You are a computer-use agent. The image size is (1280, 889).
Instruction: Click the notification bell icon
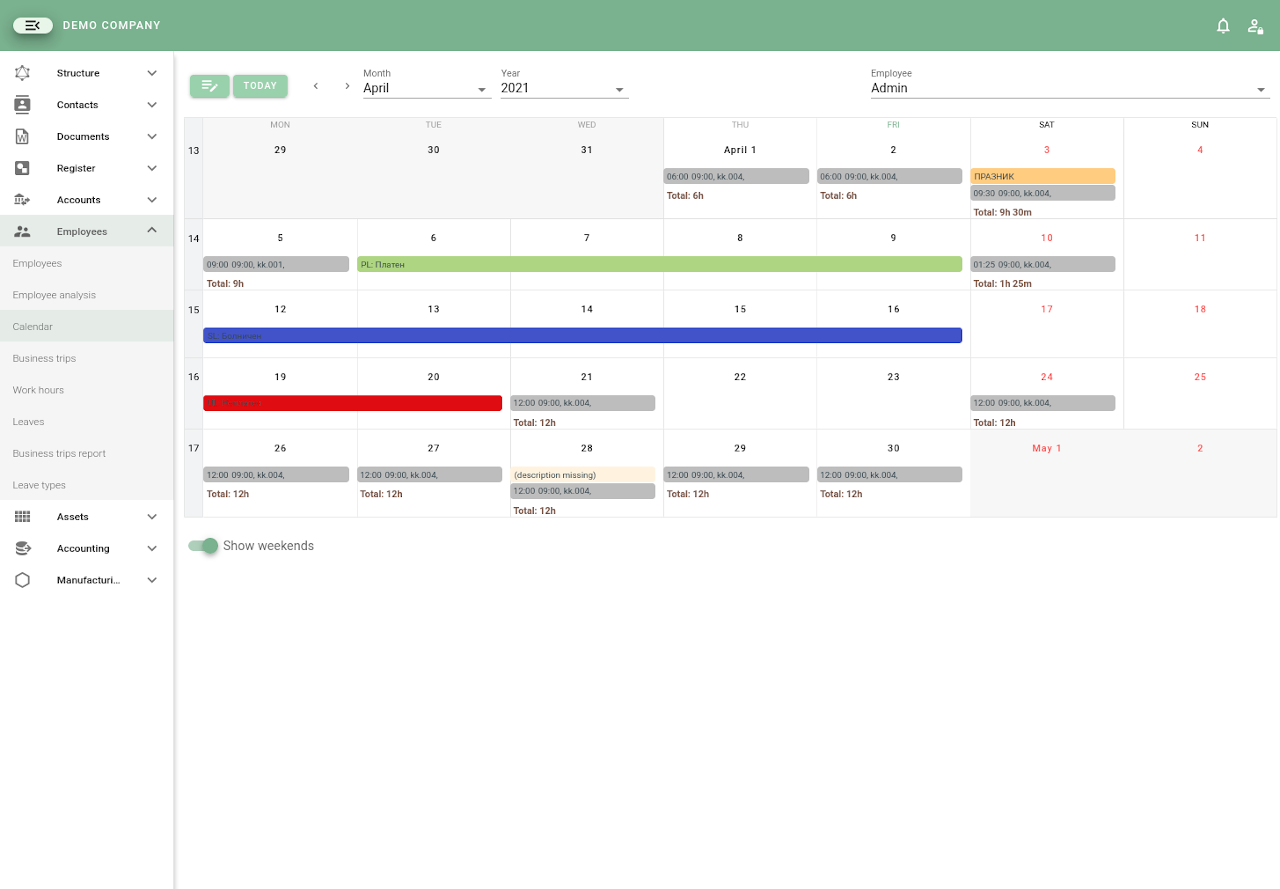(x=1223, y=26)
